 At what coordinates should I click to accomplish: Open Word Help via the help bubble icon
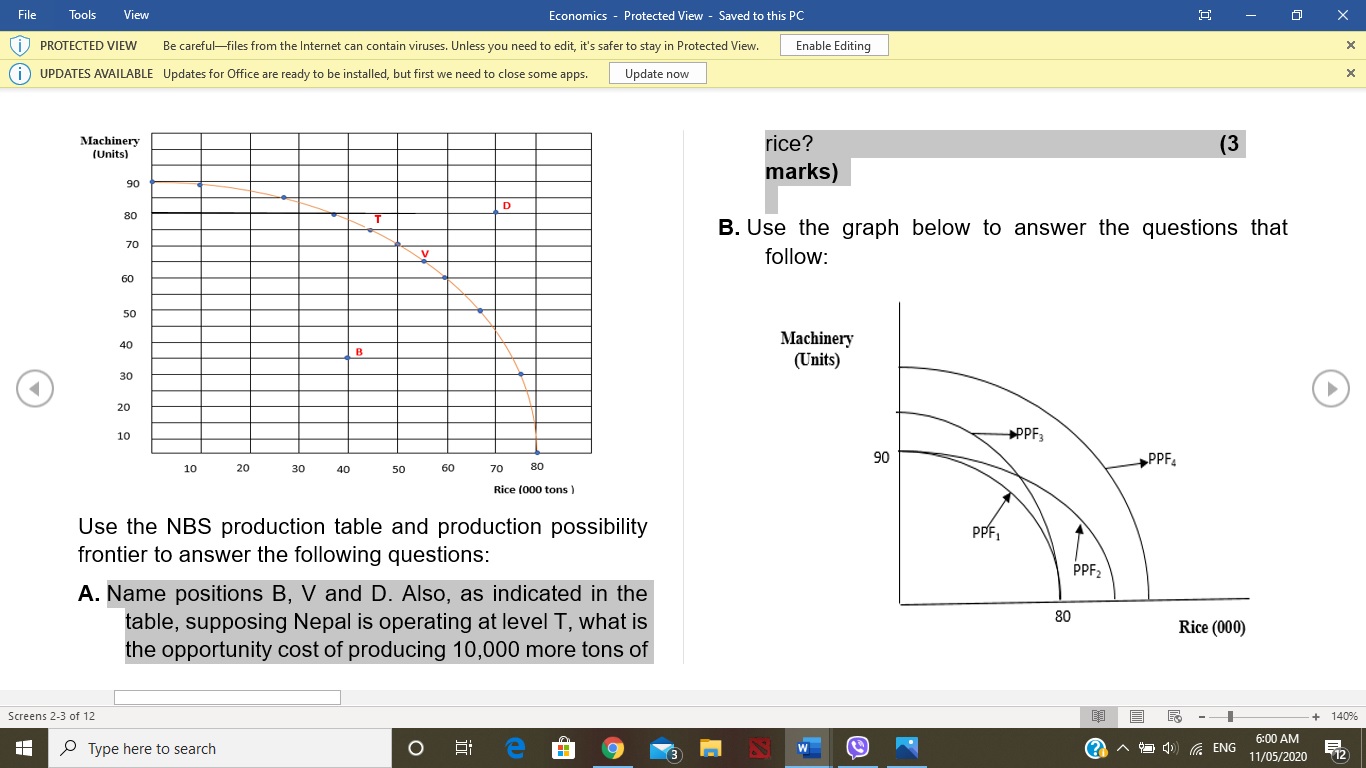pos(1094,747)
